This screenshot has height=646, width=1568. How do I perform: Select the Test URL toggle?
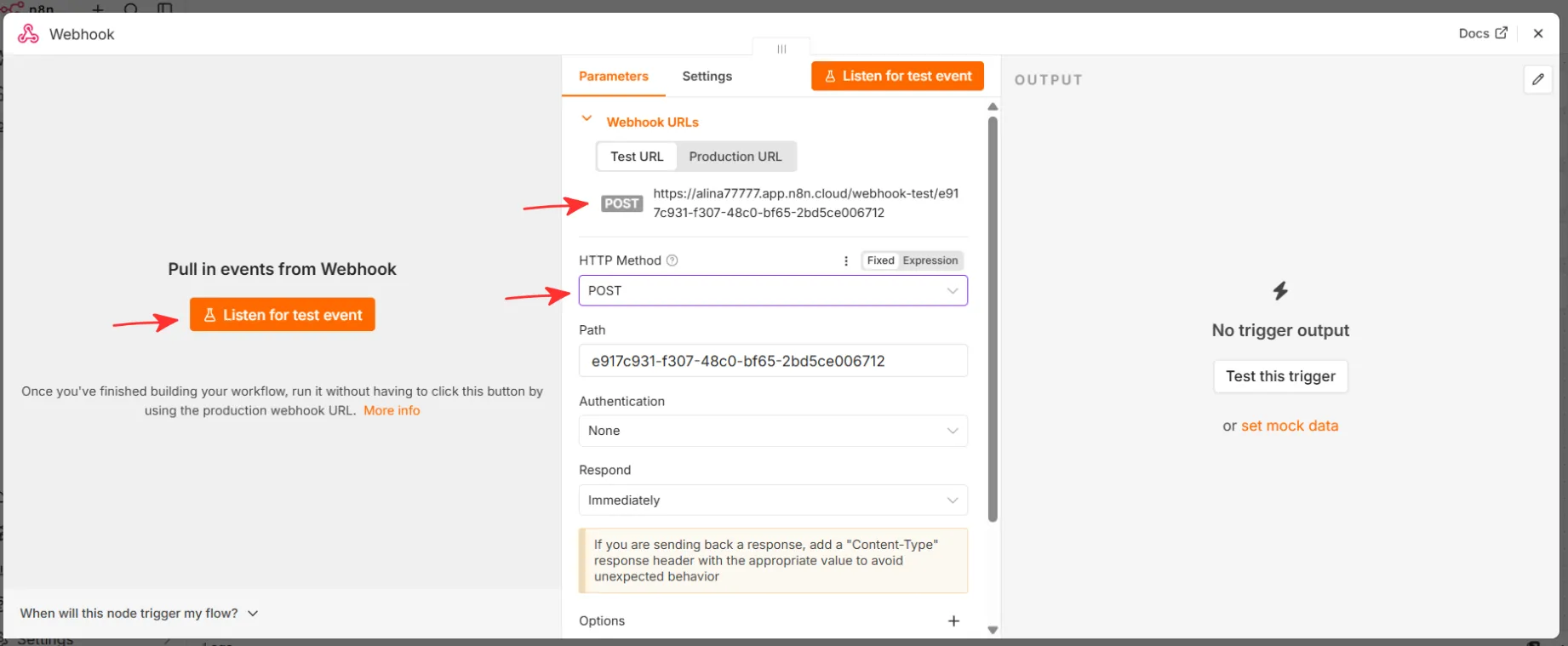click(x=637, y=157)
